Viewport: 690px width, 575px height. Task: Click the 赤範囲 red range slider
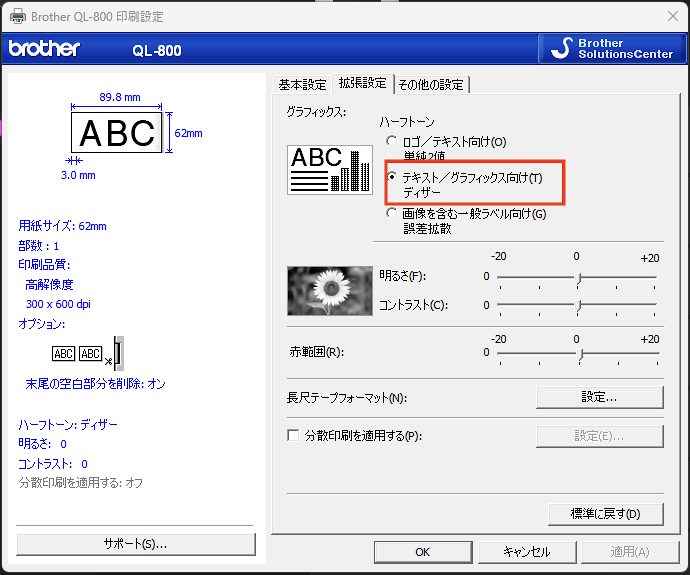coord(578,352)
